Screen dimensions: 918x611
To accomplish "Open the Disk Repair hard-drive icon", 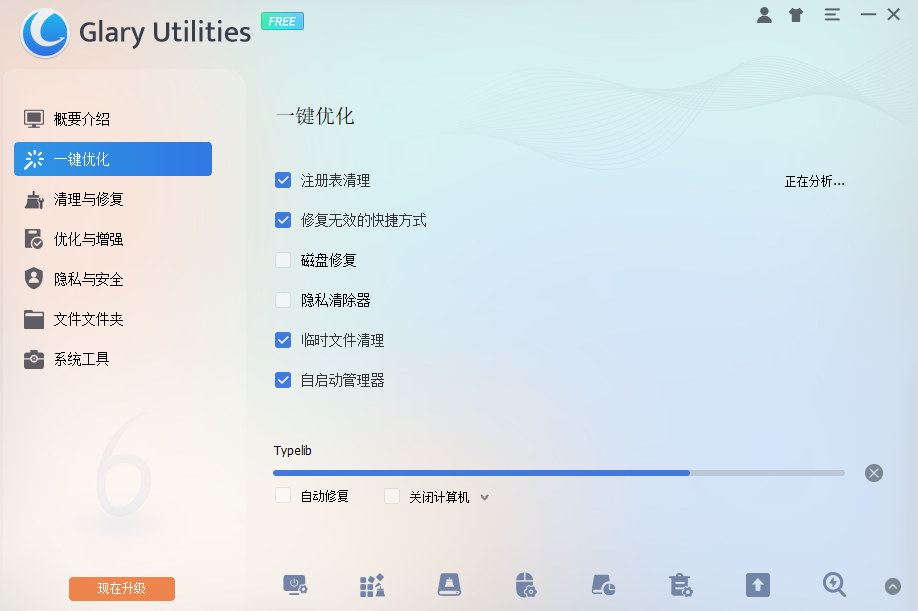I will (x=449, y=585).
